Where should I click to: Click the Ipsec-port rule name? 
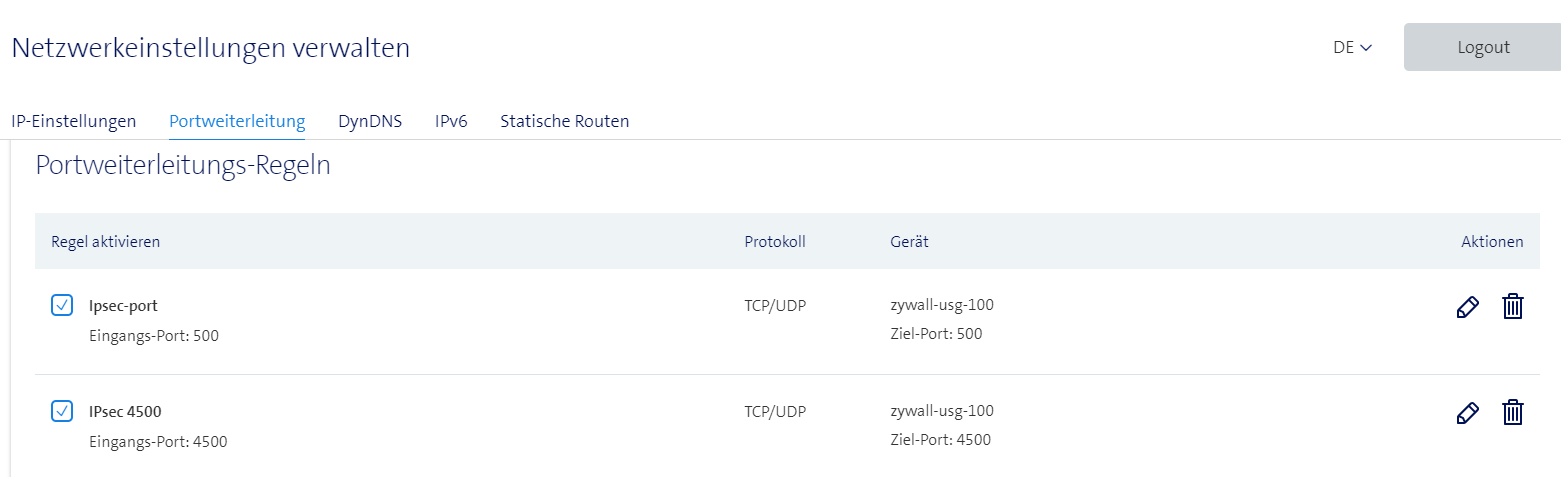123,306
